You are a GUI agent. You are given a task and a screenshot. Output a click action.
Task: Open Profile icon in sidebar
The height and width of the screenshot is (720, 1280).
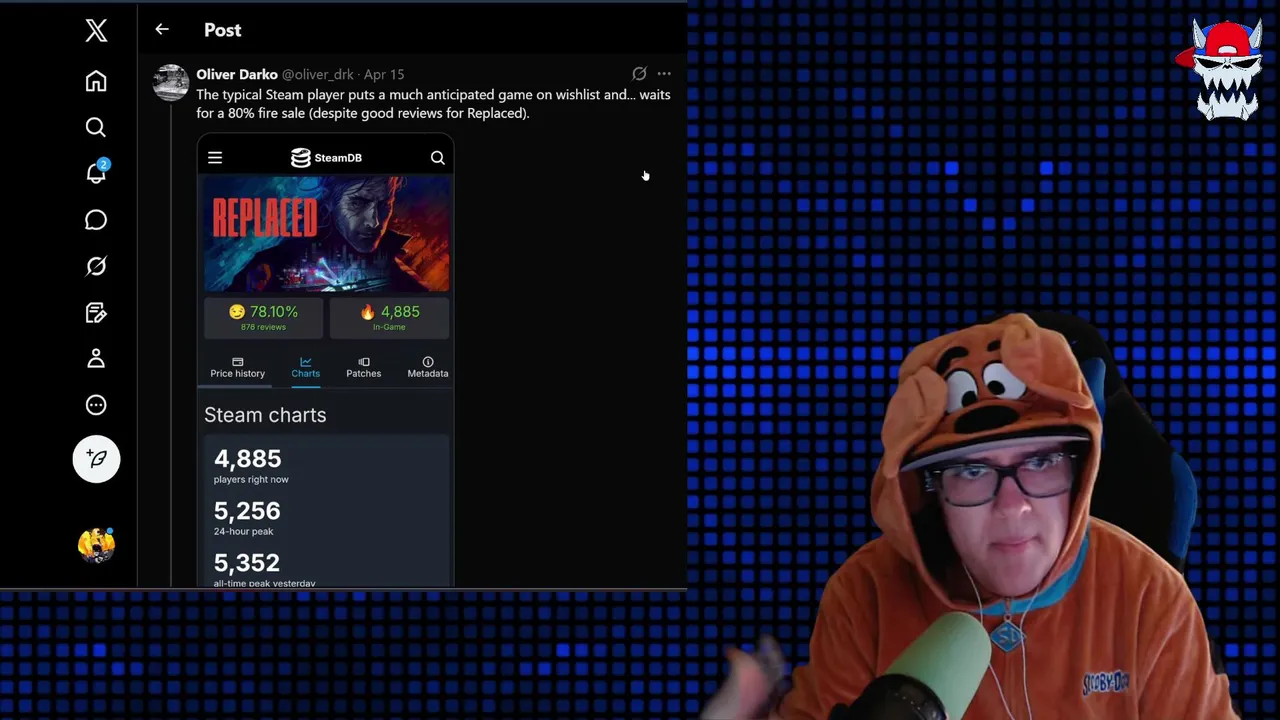click(96, 359)
